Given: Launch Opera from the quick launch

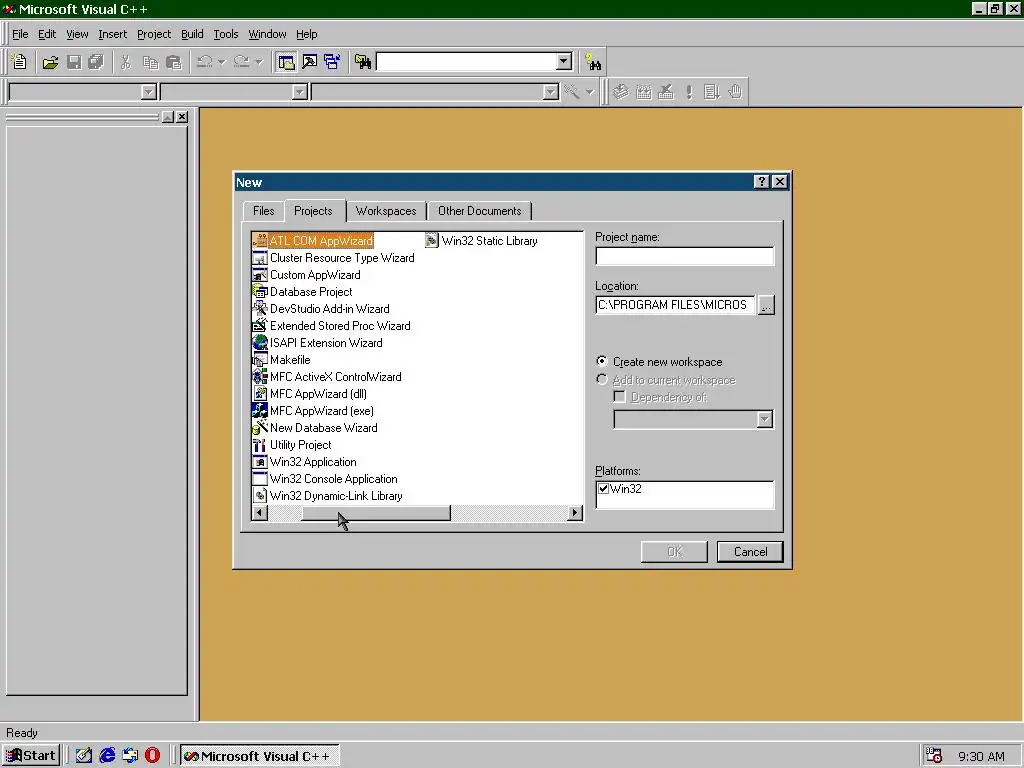Looking at the screenshot, I should pos(152,756).
